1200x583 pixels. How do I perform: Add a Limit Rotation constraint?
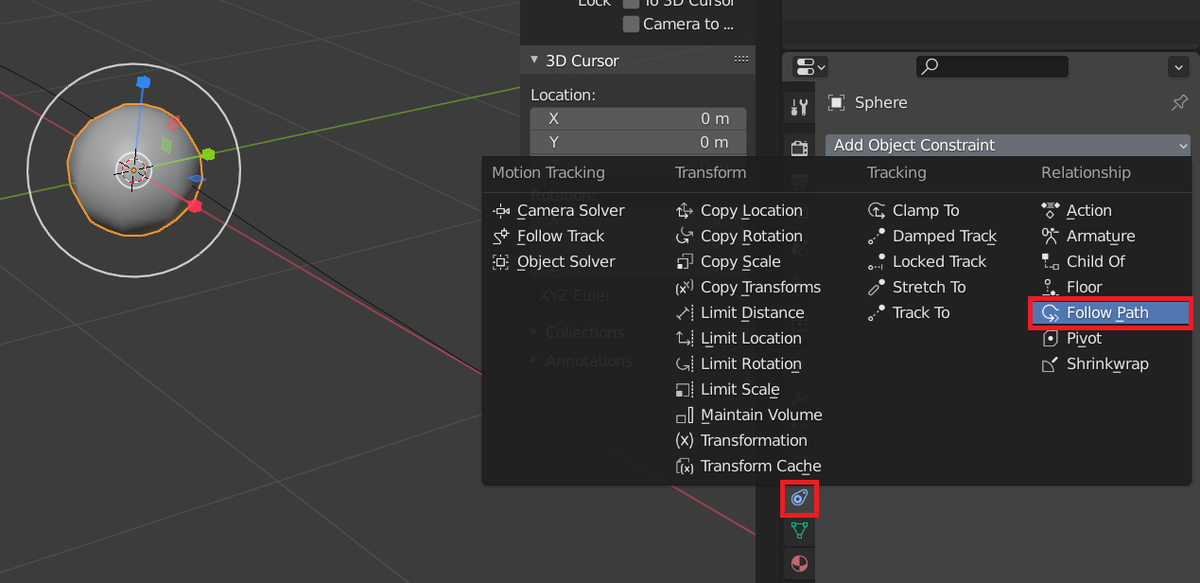tap(739, 364)
